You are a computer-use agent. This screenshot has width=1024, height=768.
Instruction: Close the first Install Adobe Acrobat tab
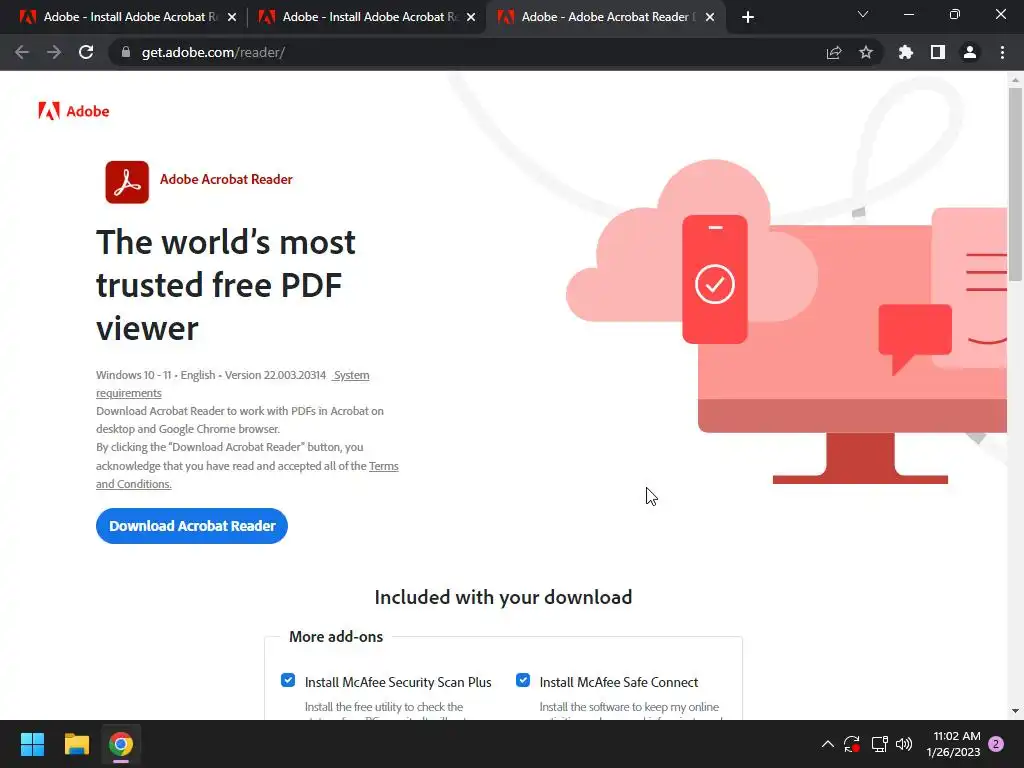(232, 17)
